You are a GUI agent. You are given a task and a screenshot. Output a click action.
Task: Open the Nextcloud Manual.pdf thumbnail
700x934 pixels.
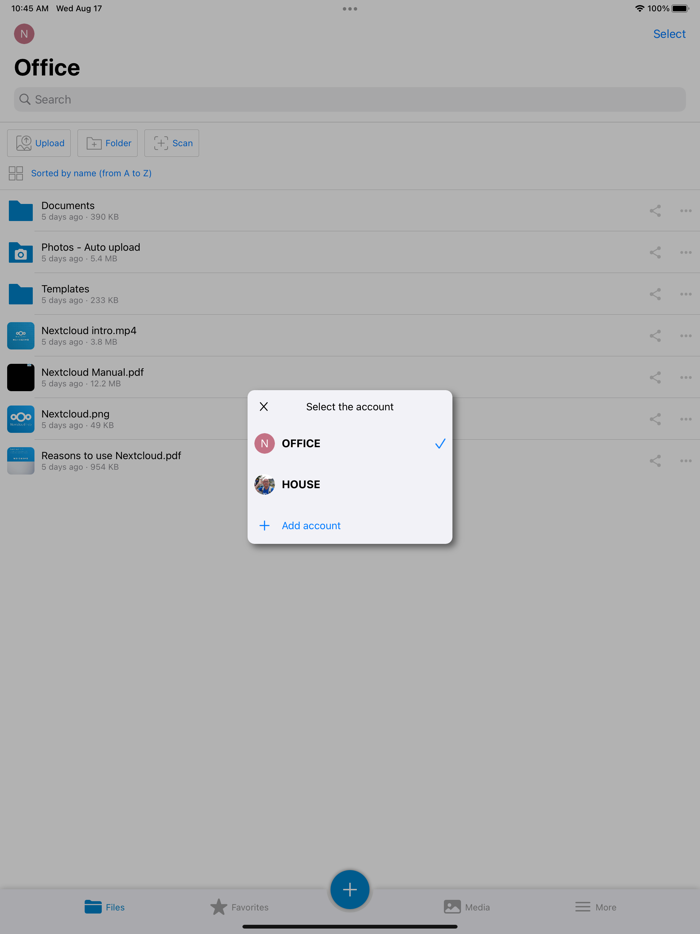pyautogui.click(x=21, y=378)
